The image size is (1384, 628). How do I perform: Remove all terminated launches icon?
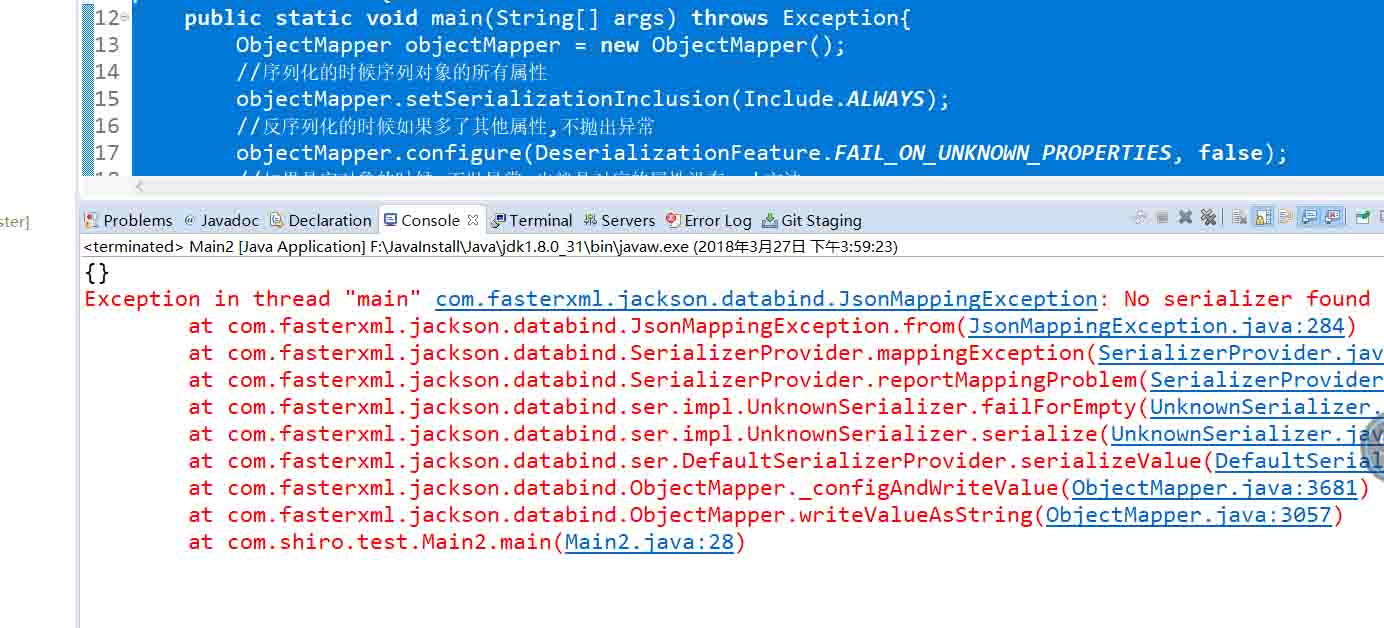coord(1208,217)
